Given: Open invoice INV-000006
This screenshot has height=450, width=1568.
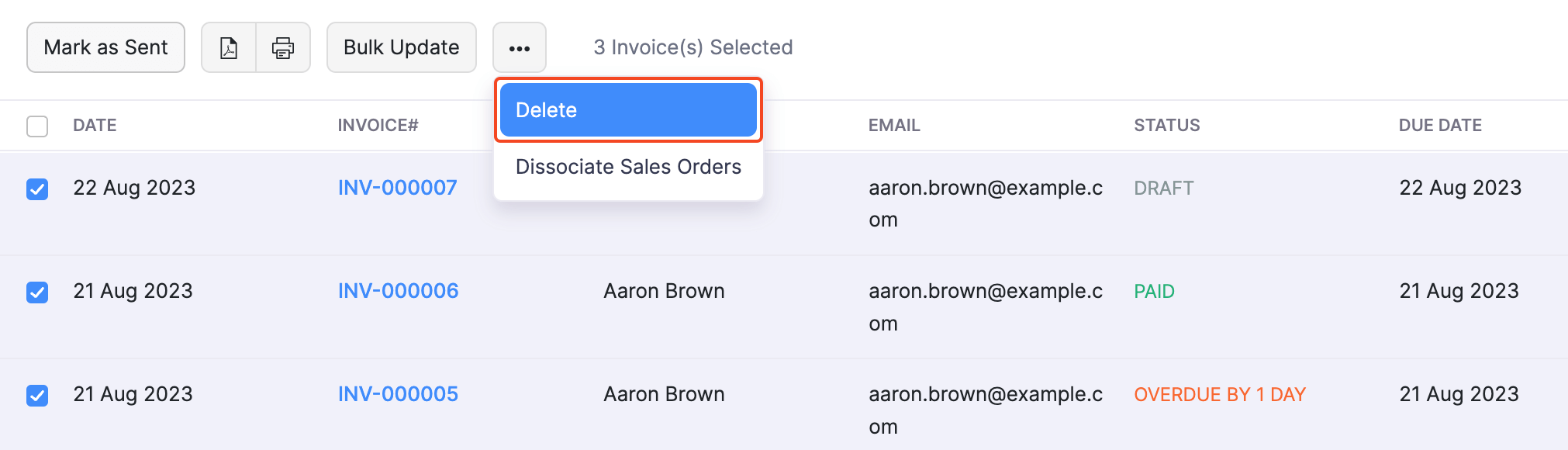Looking at the screenshot, I should pos(398,291).
